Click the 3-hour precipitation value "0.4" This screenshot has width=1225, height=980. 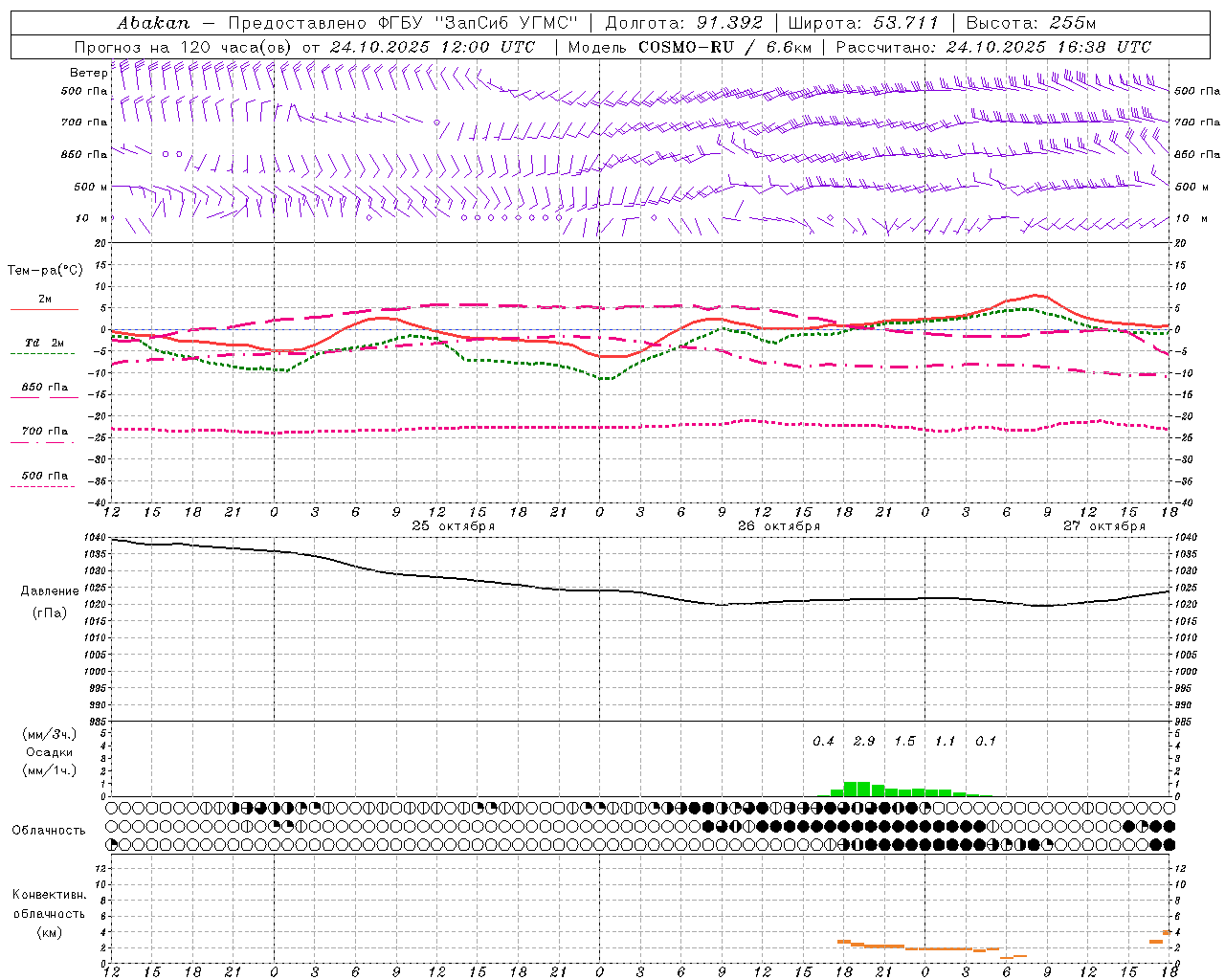click(823, 742)
